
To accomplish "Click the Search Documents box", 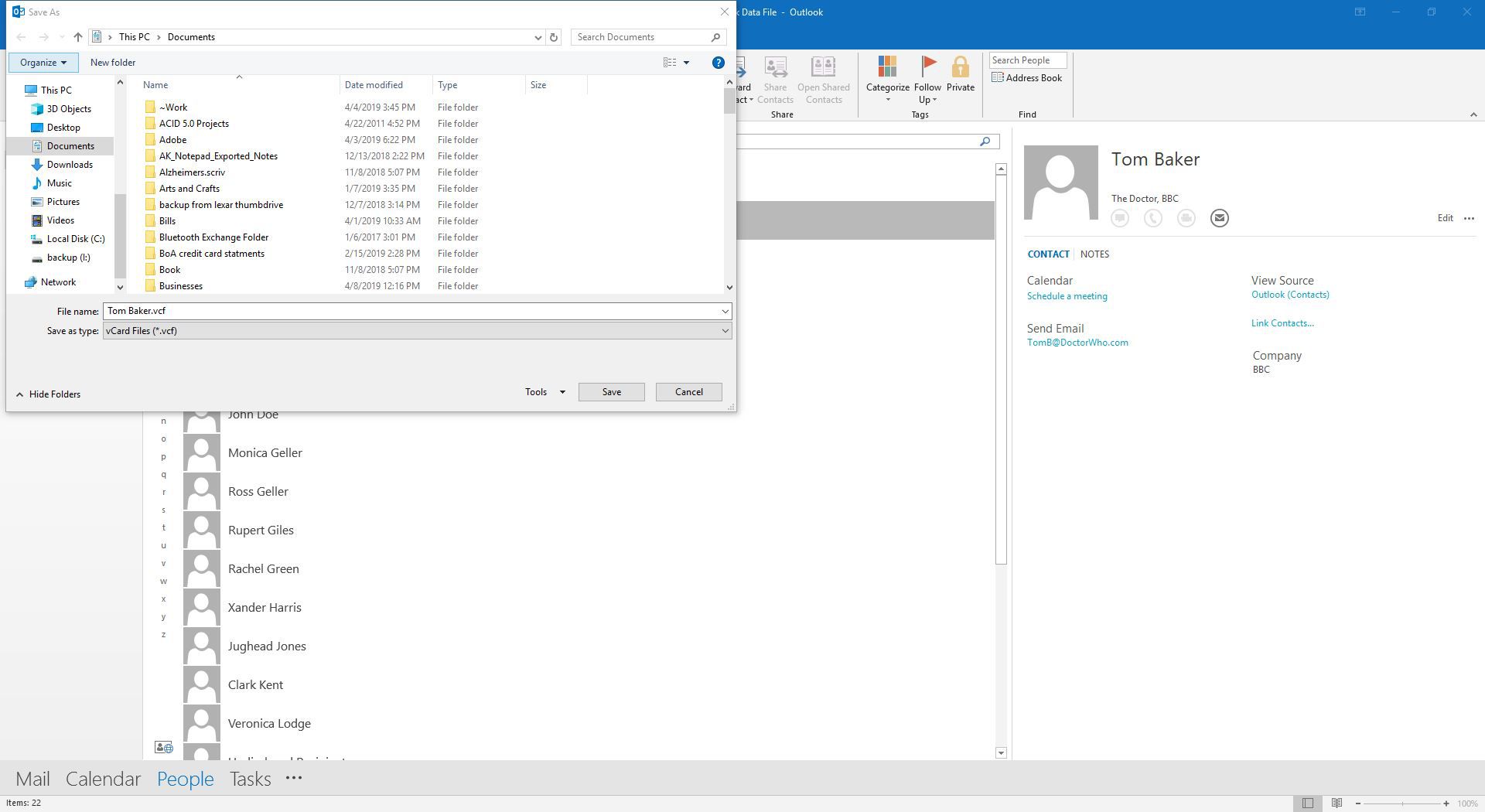I will point(648,37).
